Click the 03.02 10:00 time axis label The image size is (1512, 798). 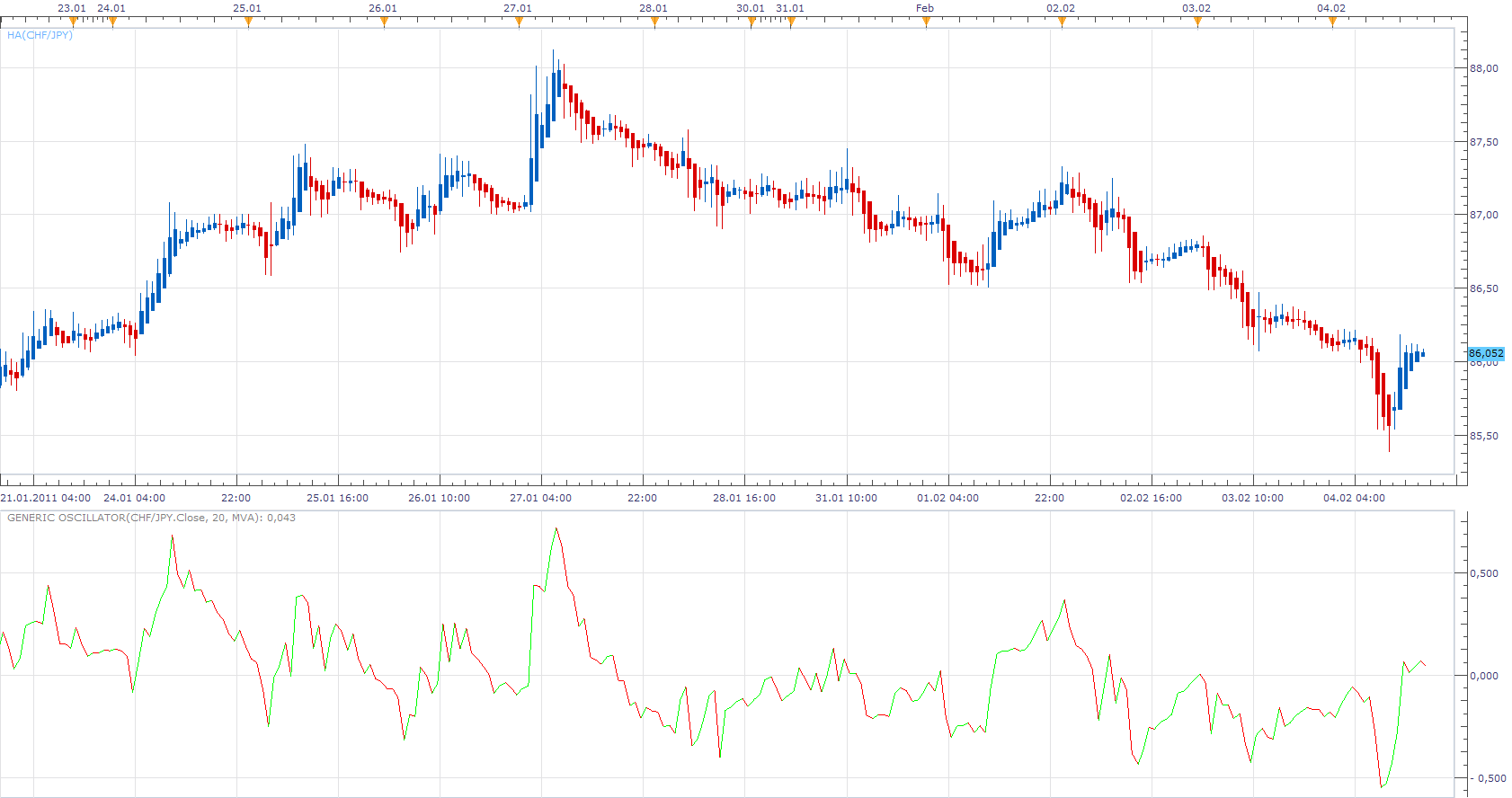click(1253, 498)
